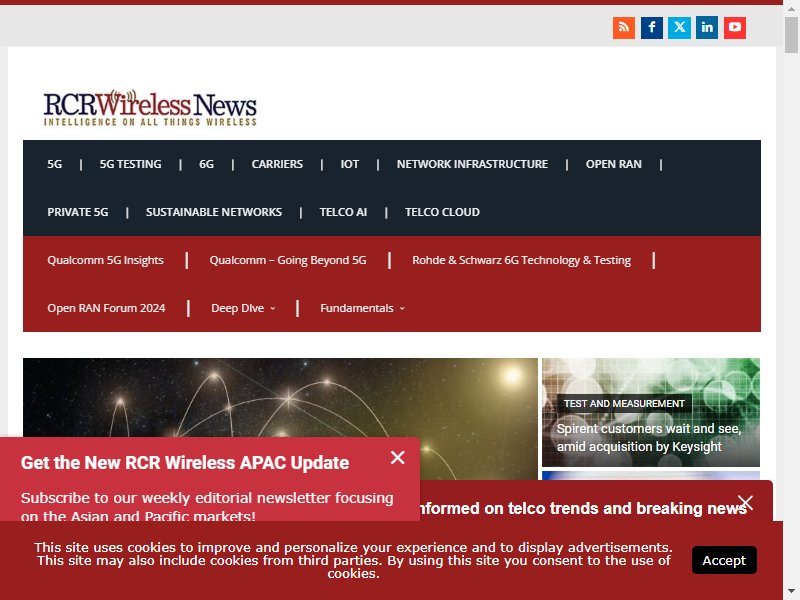Open the 5G menu item

55,164
